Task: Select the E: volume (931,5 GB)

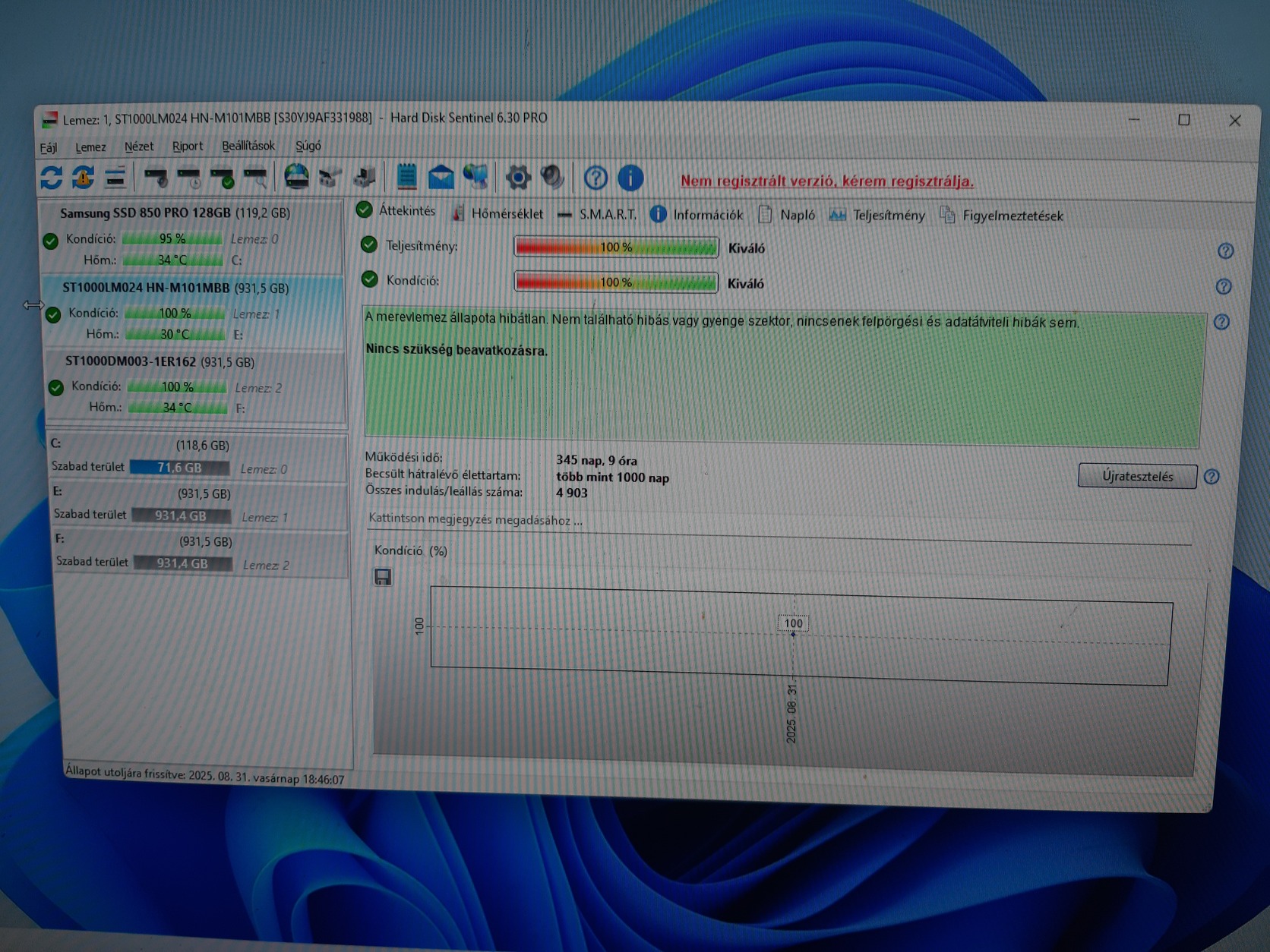Action: [199, 505]
